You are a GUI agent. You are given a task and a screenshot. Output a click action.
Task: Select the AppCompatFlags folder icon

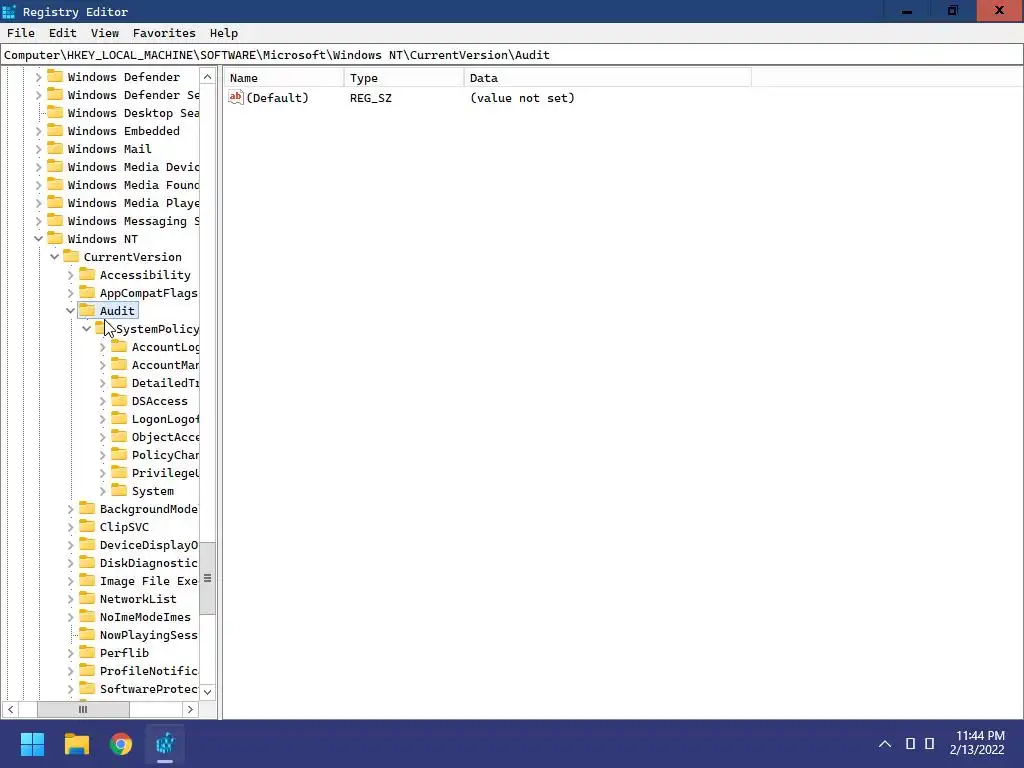(x=87, y=293)
